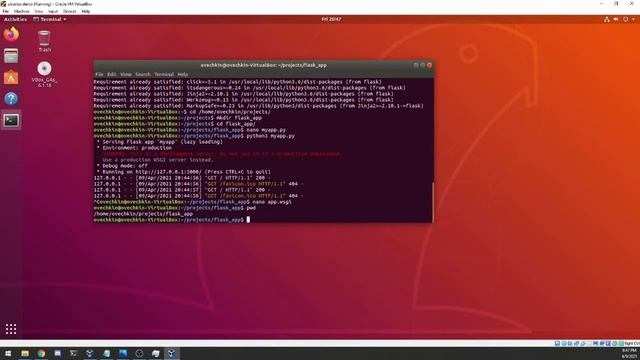Open Firefox from the Ubuntu dock
The height and width of the screenshot is (360, 640).
pyautogui.click(x=11, y=34)
